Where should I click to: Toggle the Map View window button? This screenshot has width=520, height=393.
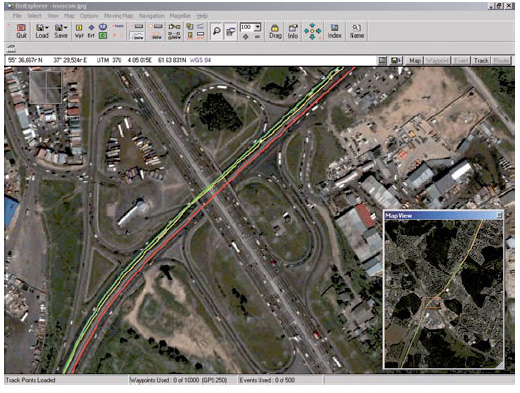coord(382,60)
